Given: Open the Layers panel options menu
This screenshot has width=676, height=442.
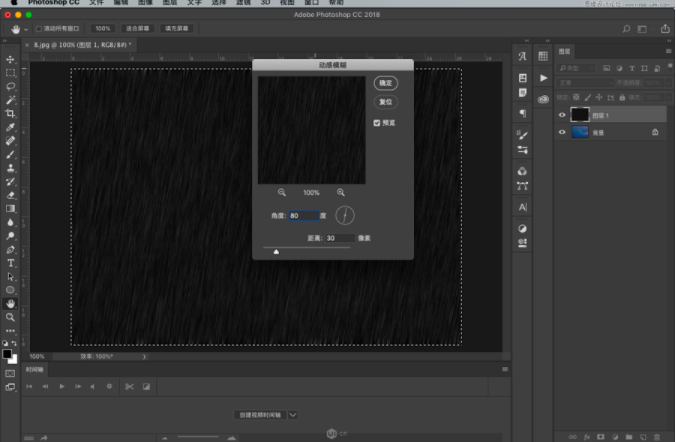Looking at the screenshot, I should (x=668, y=51).
